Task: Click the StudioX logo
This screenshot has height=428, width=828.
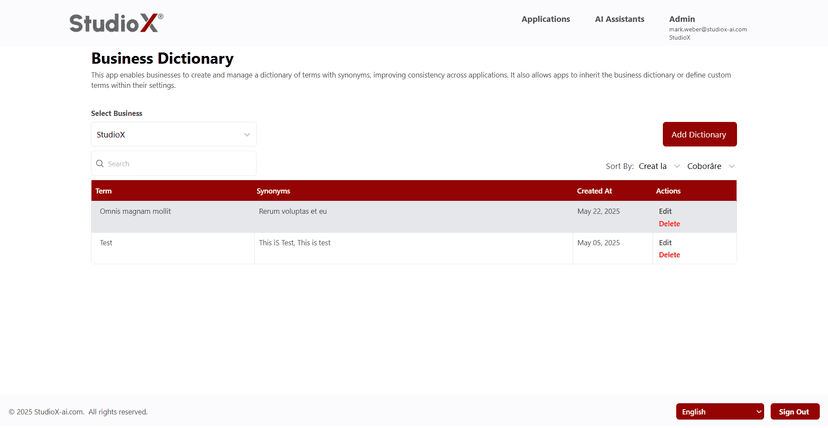Action: (x=116, y=23)
